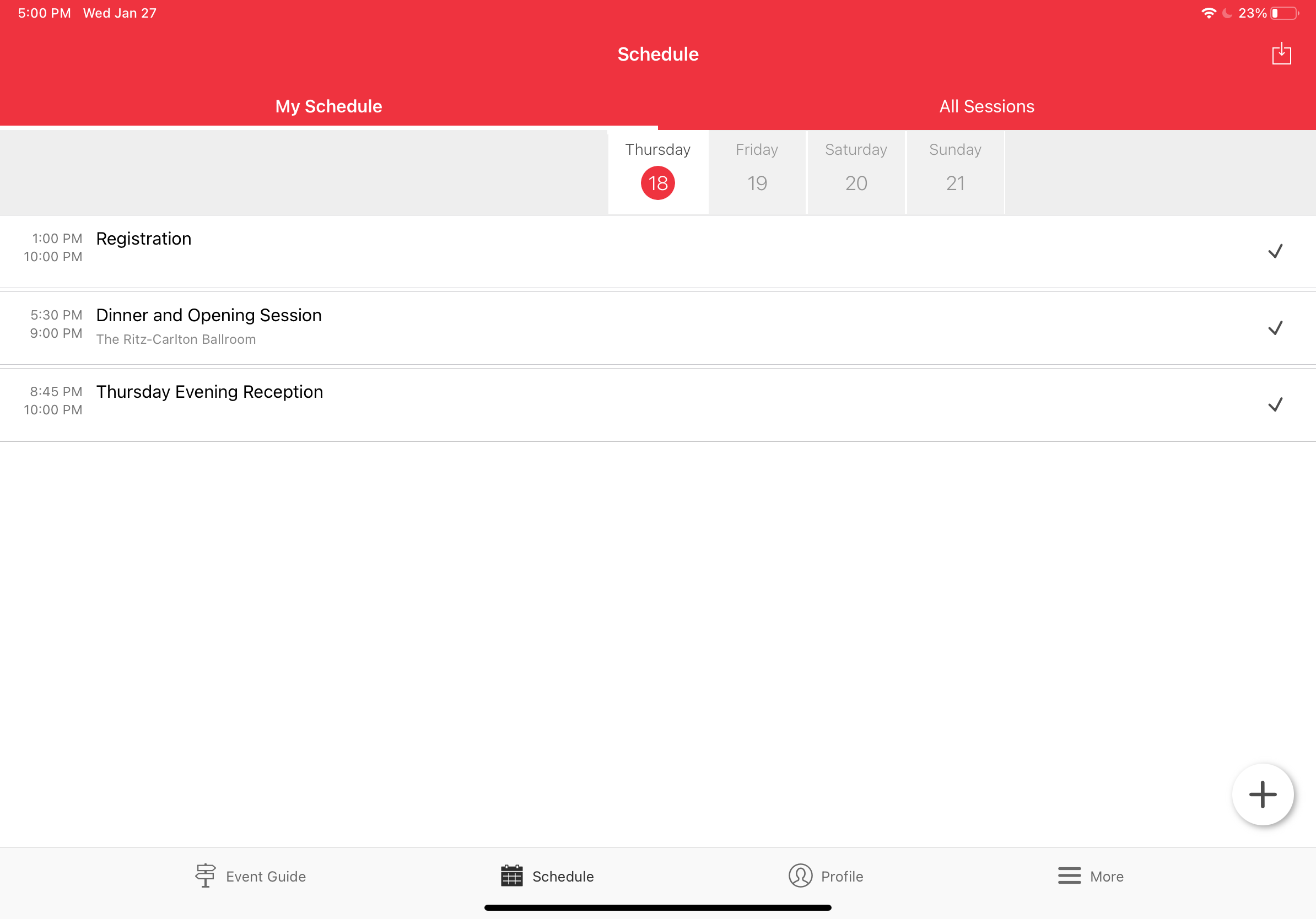Remove Thursday Evening Reception via checkmark
The image size is (1316, 919).
pos(1275,404)
